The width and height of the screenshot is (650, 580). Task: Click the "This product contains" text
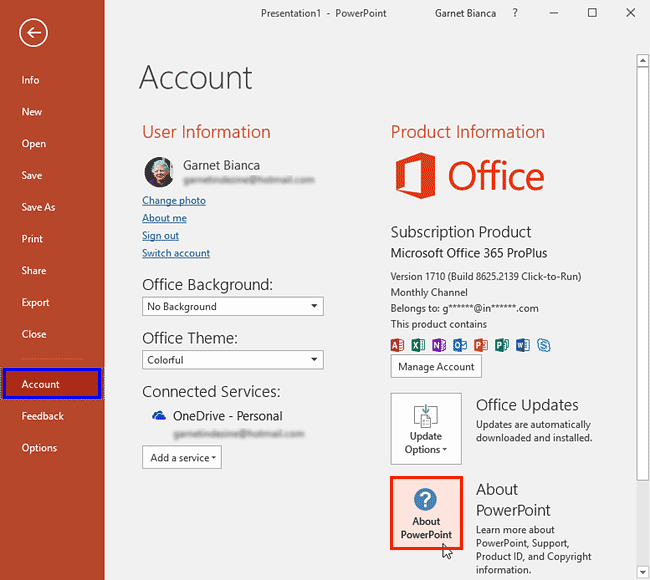point(439,324)
